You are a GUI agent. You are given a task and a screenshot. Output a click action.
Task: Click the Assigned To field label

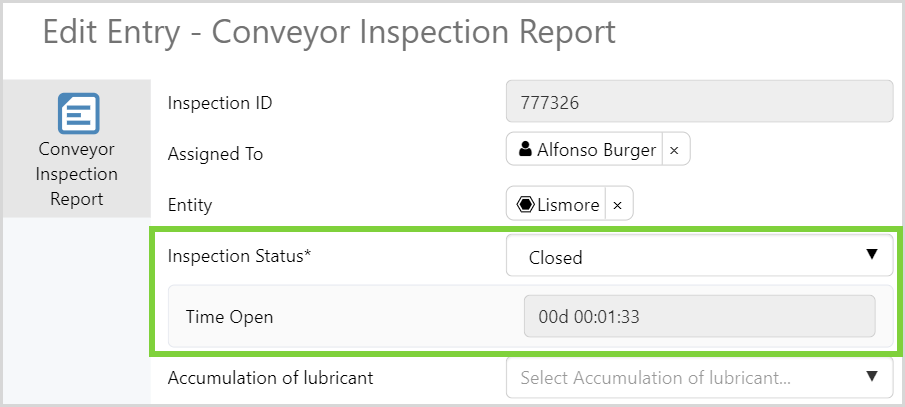click(x=215, y=154)
